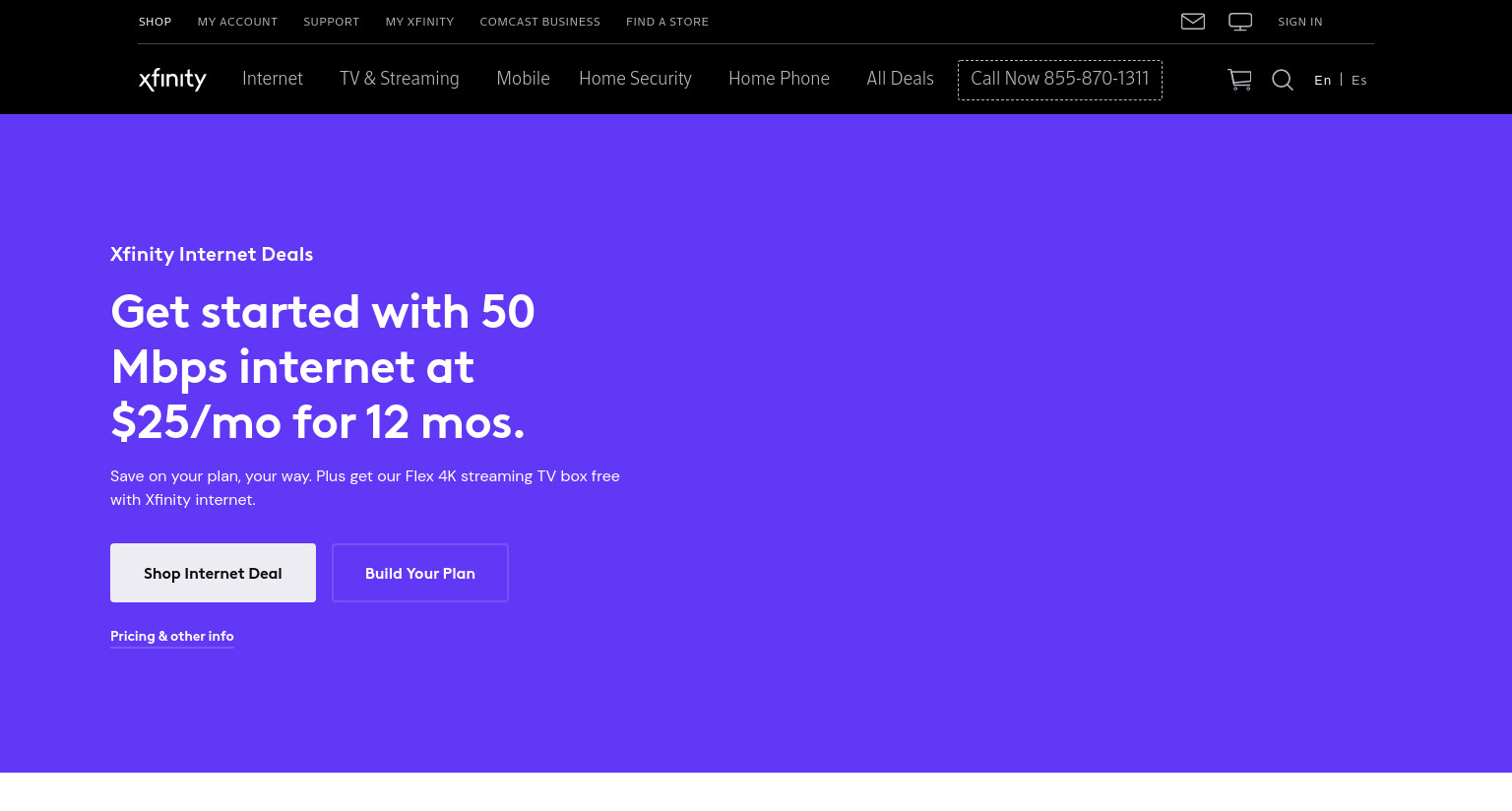Open the Internet menu
This screenshot has height=811, width=1512.
click(273, 79)
